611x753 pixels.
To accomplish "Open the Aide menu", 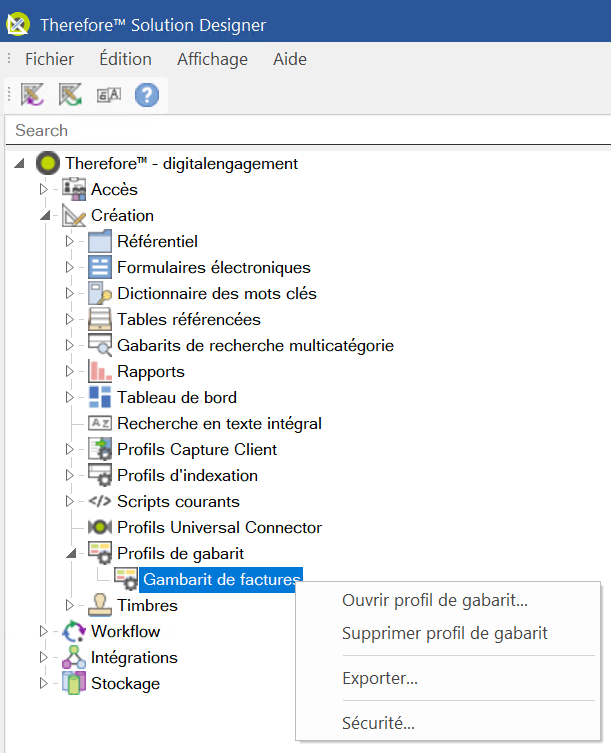I will pyautogui.click(x=290, y=59).
